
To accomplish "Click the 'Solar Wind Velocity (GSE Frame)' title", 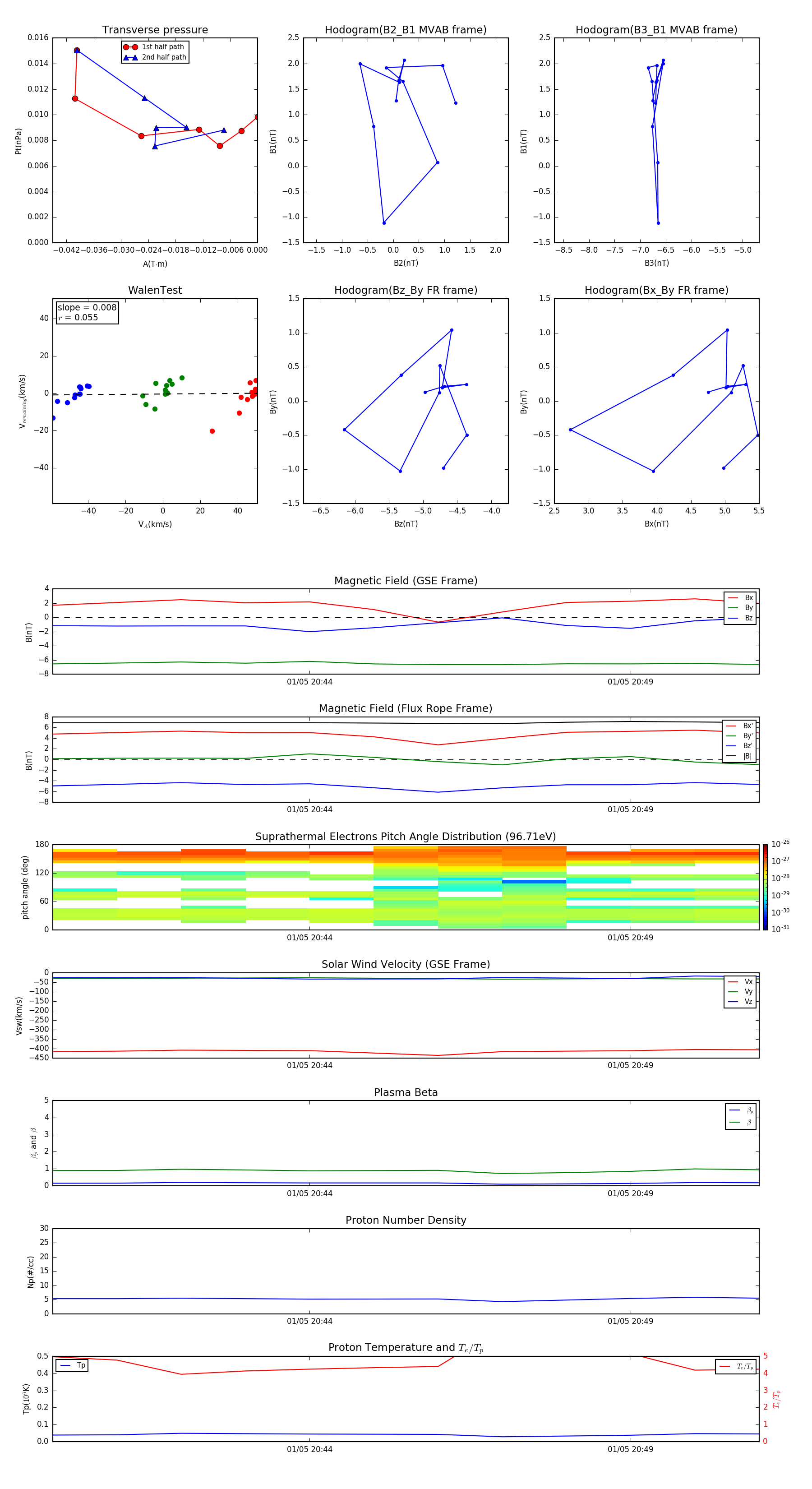I will point(406,964).
